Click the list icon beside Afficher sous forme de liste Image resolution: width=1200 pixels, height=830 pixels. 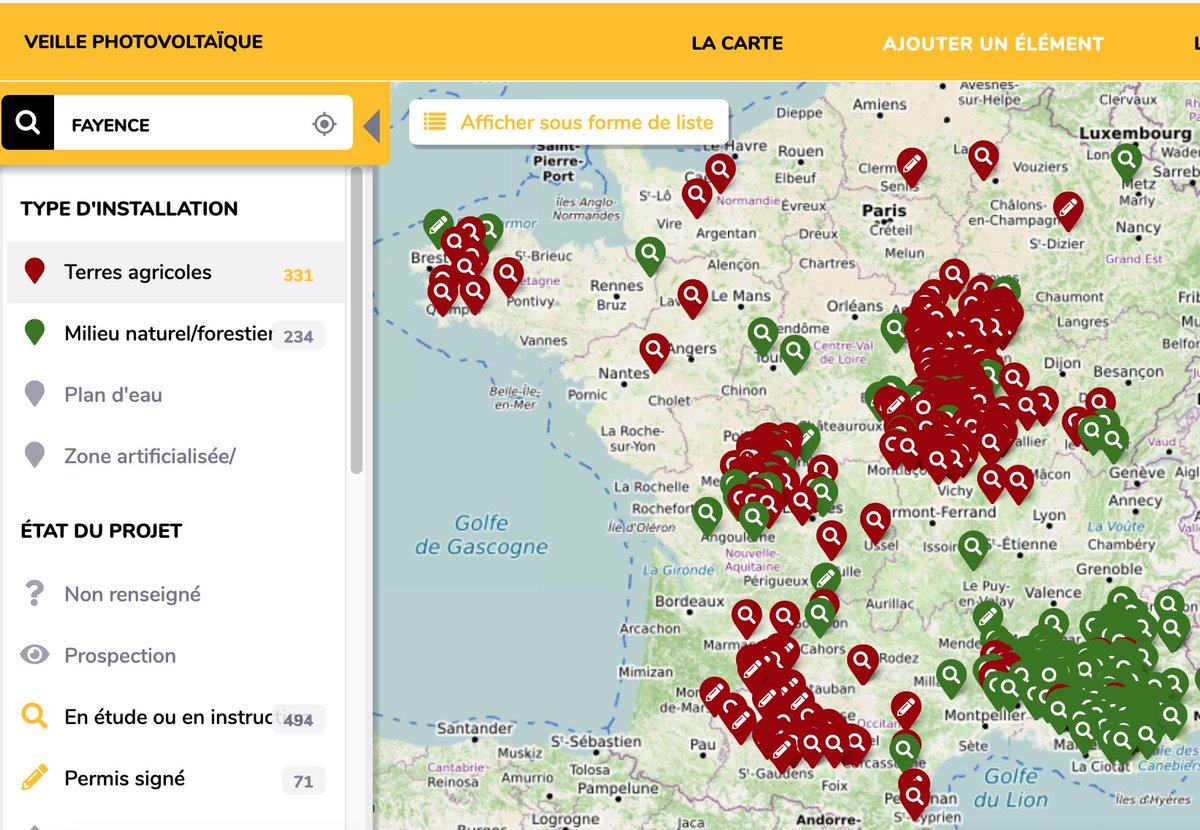[x=434, y=122]
